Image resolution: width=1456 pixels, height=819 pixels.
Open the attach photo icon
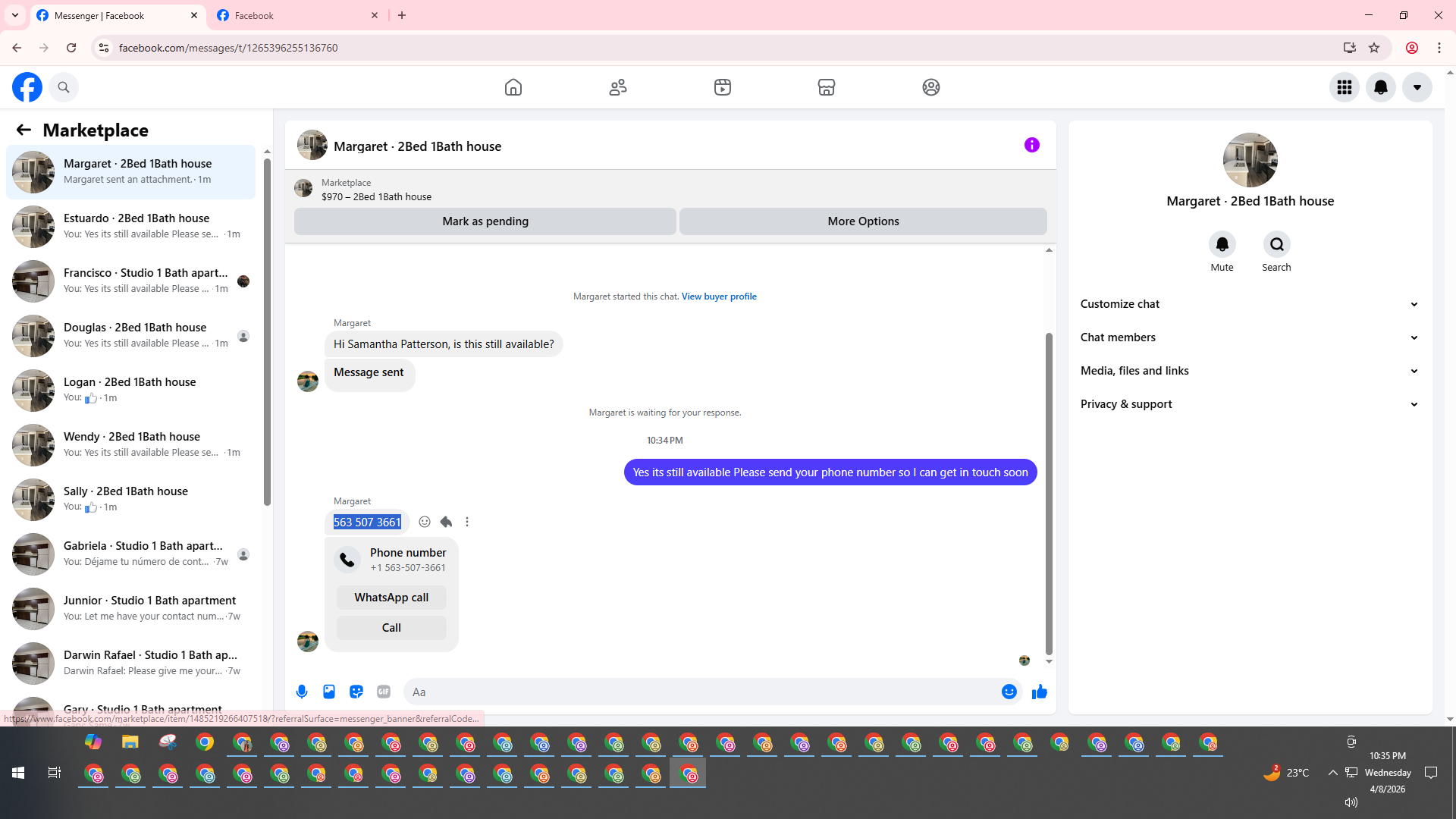pos(329,692)
